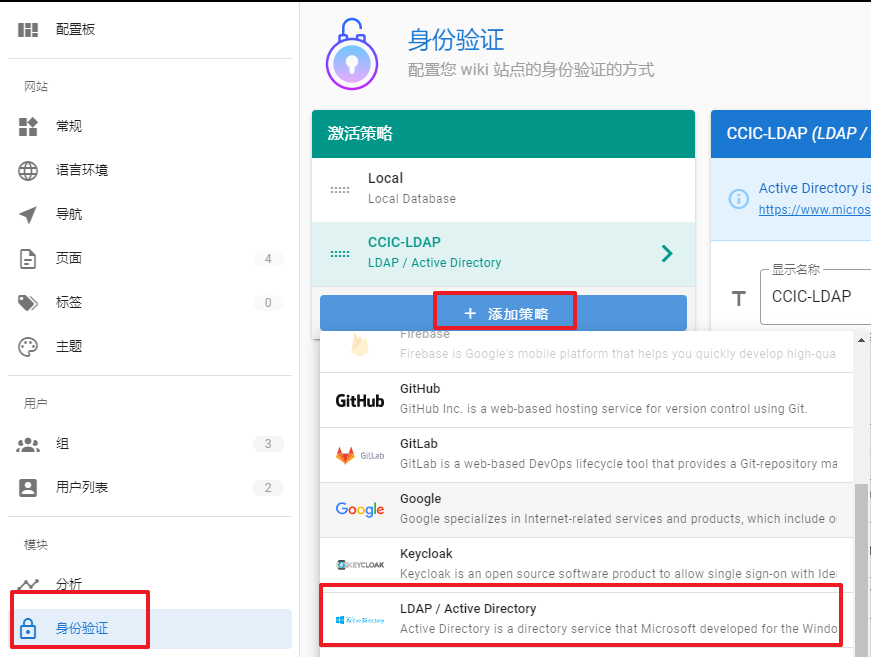
Task: Click the 身份验证 padlock icon
Action: point(27,628)
